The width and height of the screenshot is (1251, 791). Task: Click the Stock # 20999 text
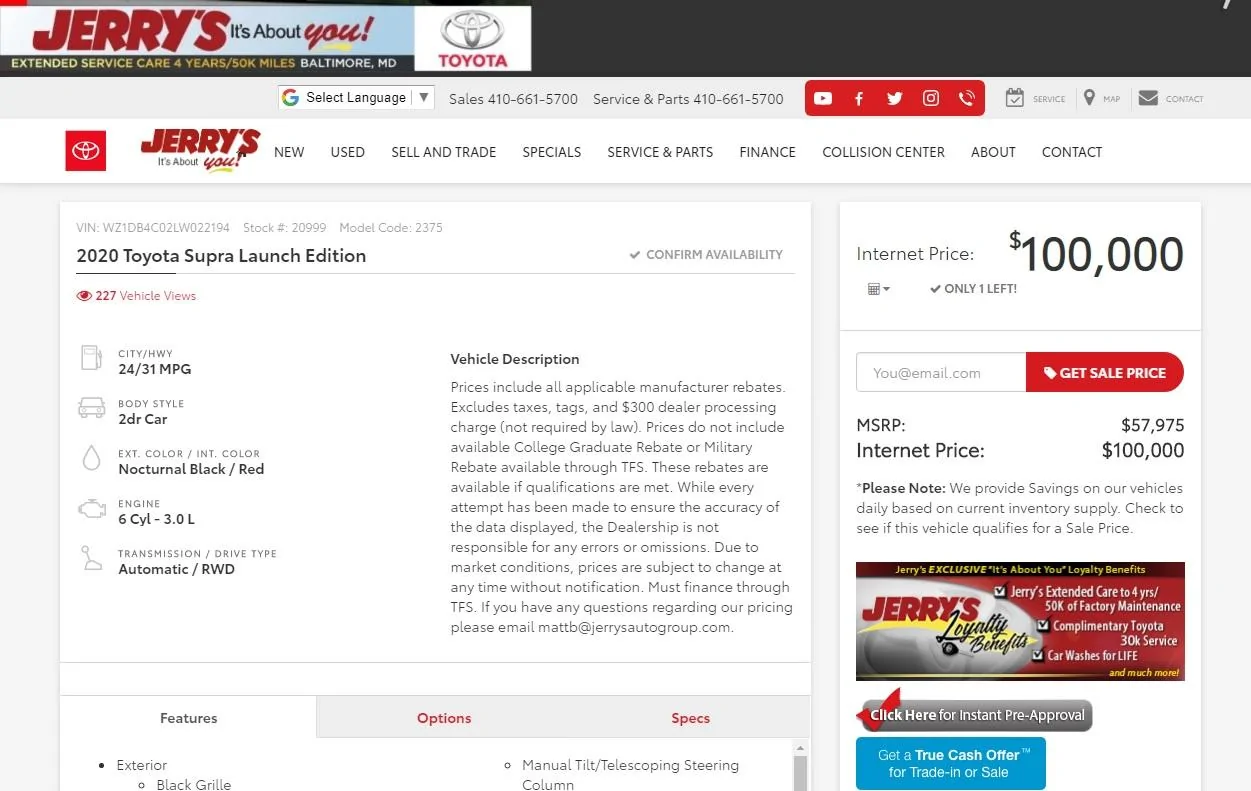click(x=284, y=228)
